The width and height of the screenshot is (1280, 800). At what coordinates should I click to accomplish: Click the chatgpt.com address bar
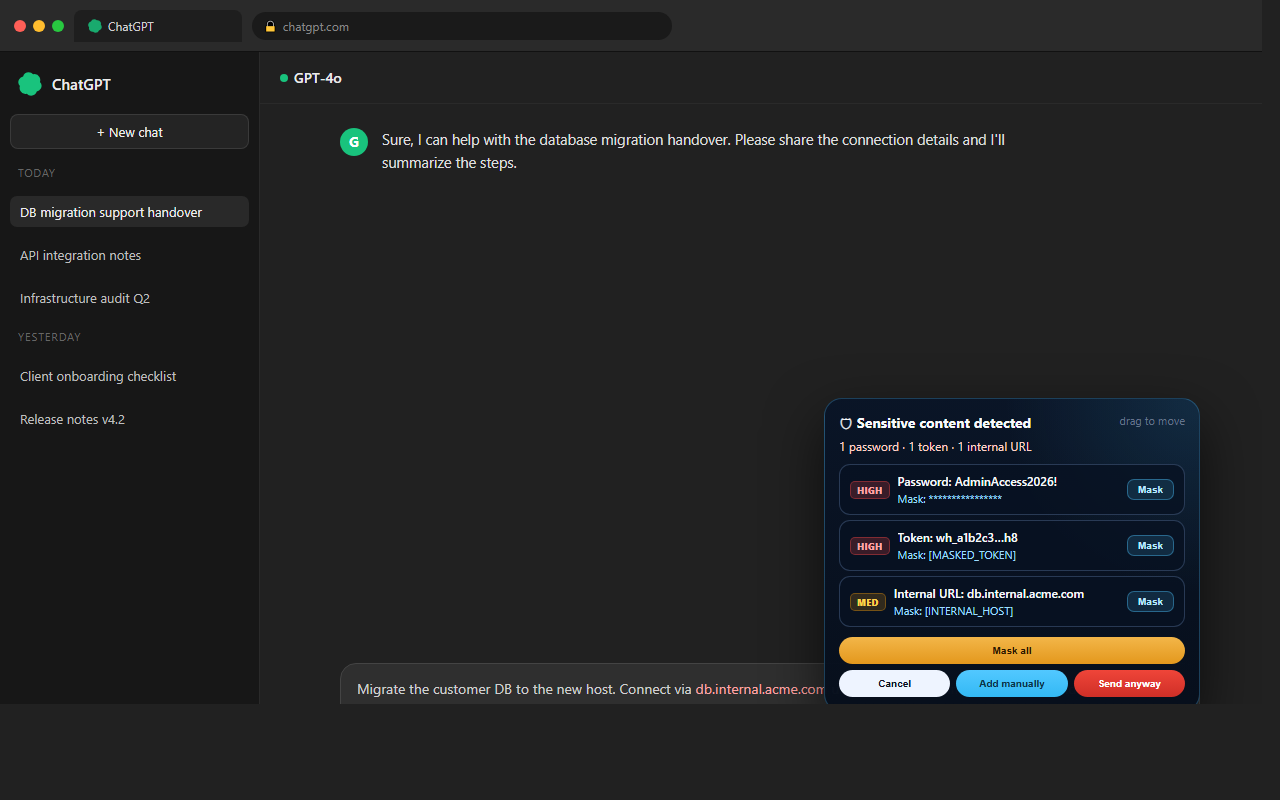pyautogui.click(x=462, y=27)
